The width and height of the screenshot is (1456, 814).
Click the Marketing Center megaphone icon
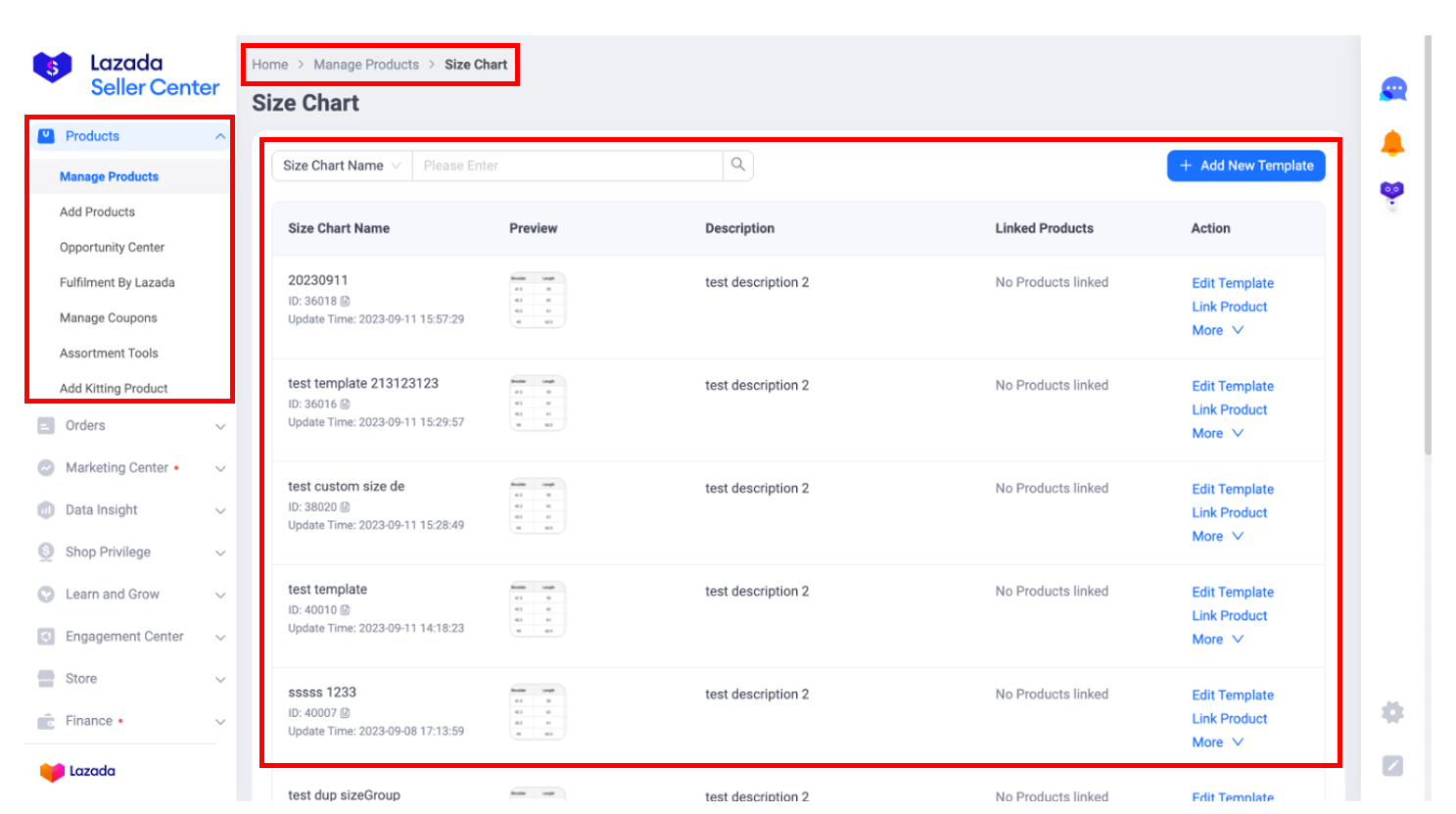(46, 467)
